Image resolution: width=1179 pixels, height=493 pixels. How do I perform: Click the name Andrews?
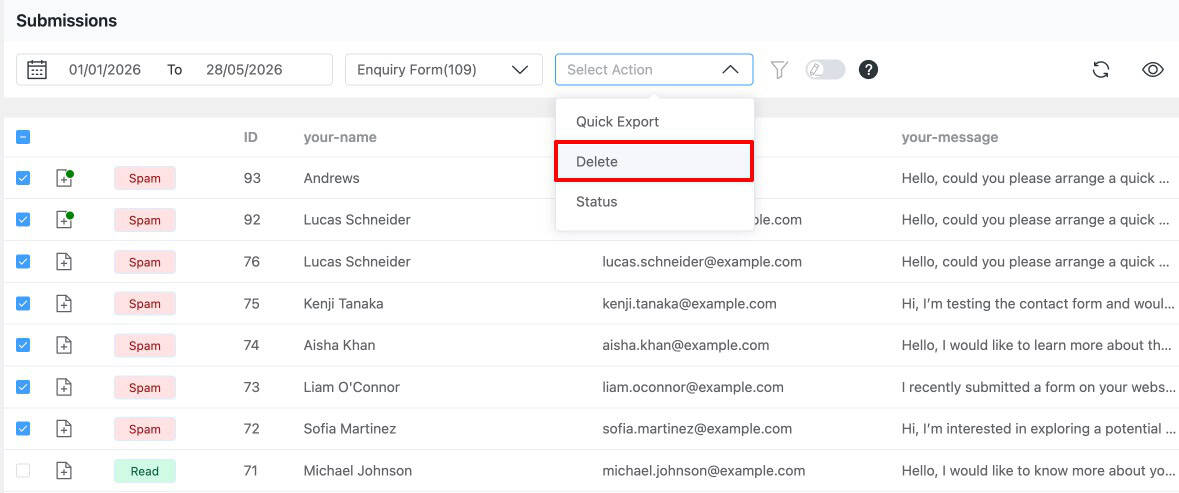click(332, 178)
